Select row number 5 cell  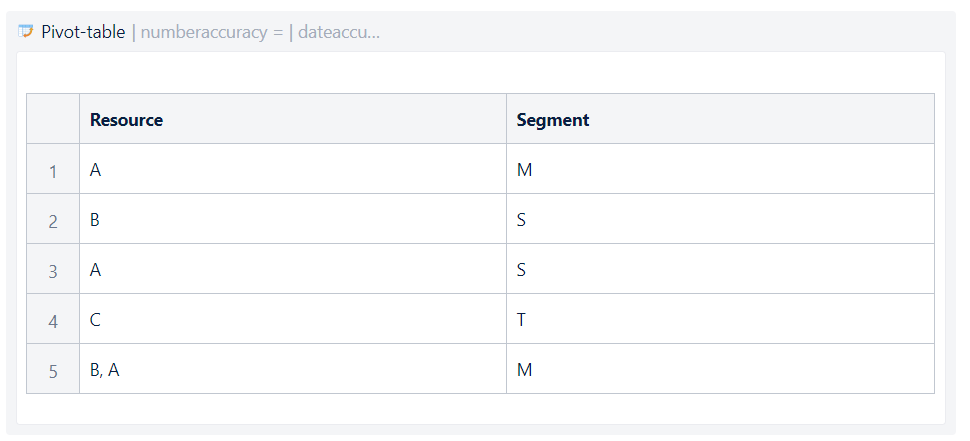pyautogui.click(x=53, y=371)
